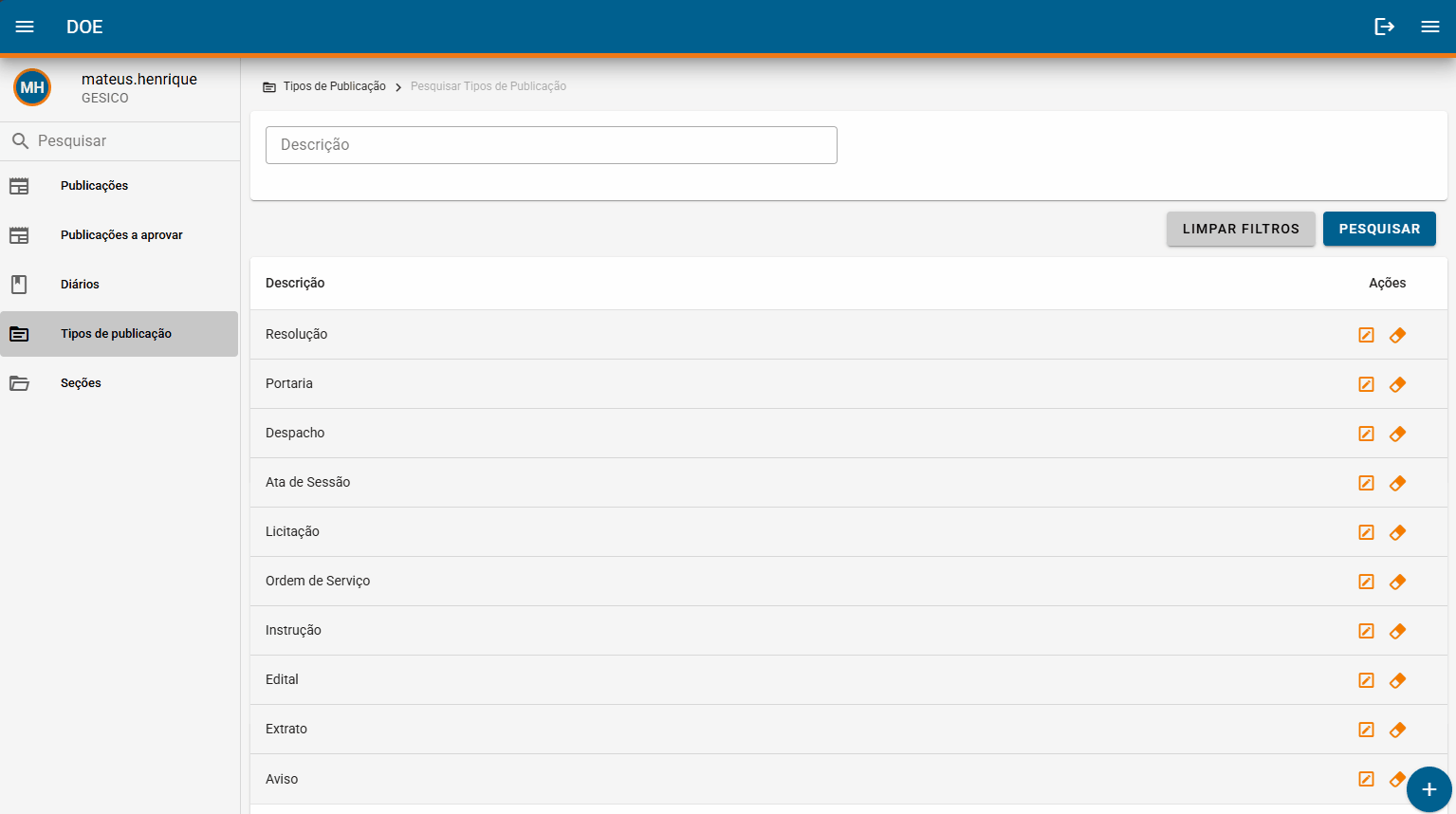Delete the Ata de Sessão row
The image size is (1456, 814).
pyautogui.click(x=1397, y=483)
